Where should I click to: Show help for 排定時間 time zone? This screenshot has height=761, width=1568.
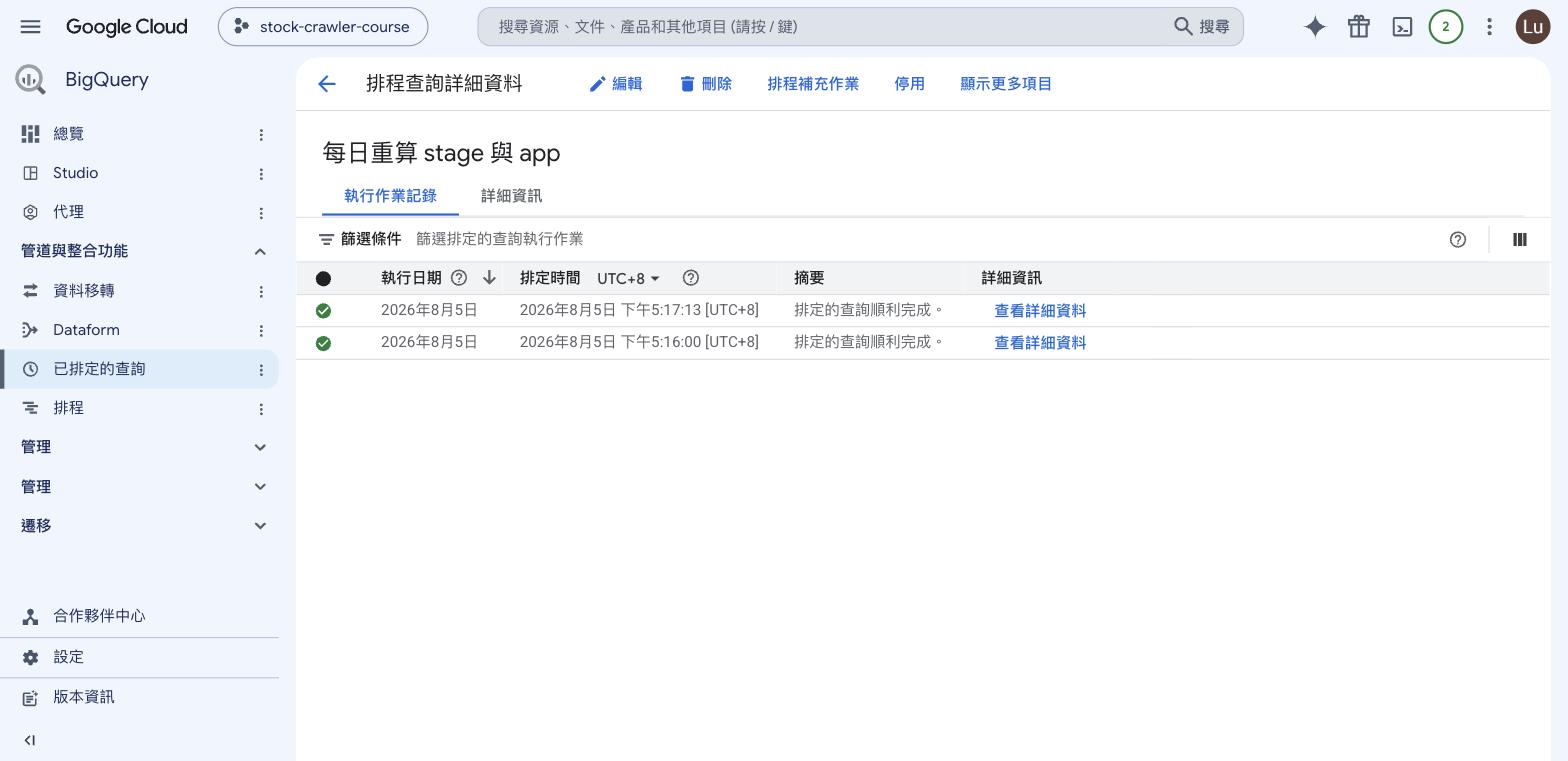(x=690, y=278)
